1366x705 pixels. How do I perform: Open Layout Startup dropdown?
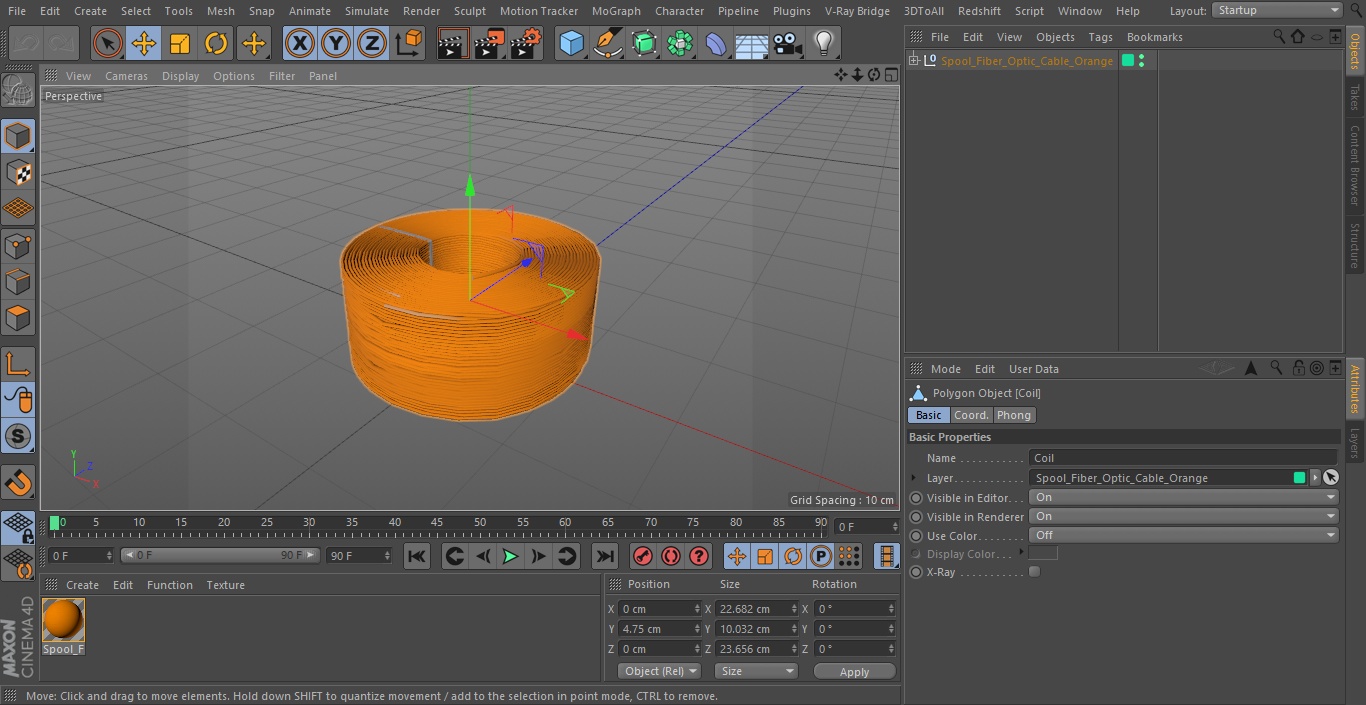1278,10
